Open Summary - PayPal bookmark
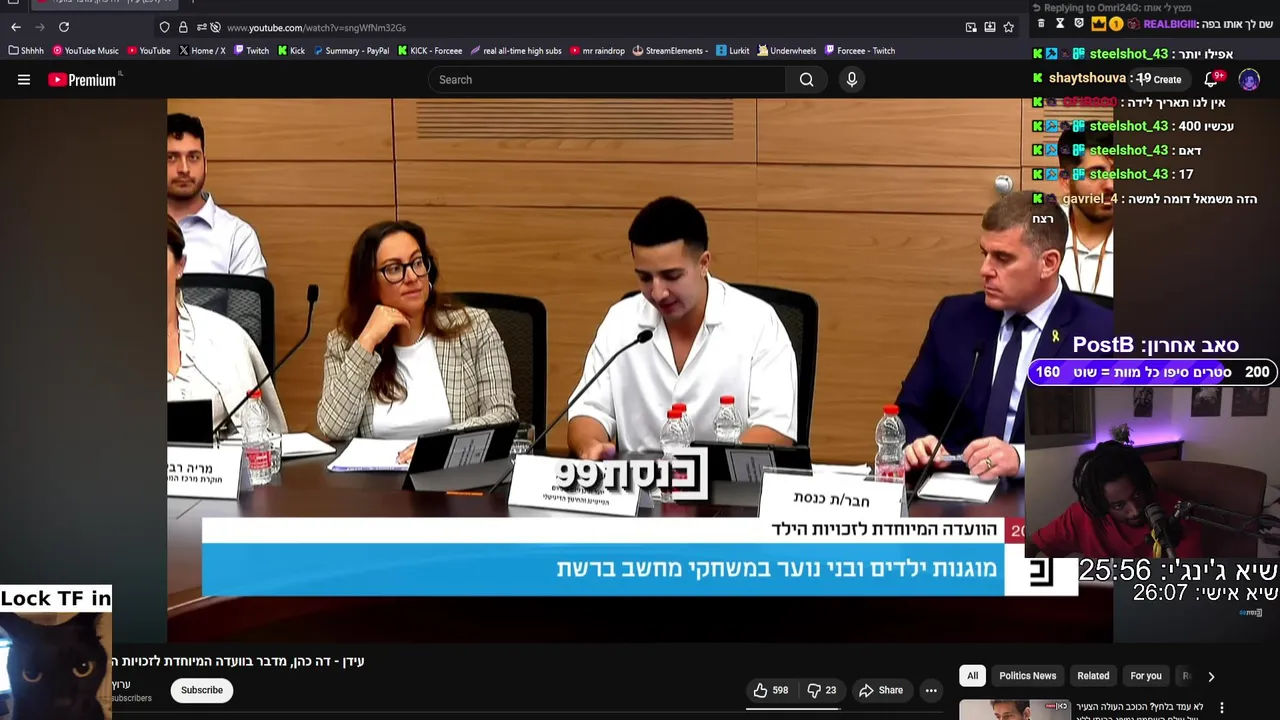Image resolution: width=1280 pixels, height=720 pixels. click(351, 51)
